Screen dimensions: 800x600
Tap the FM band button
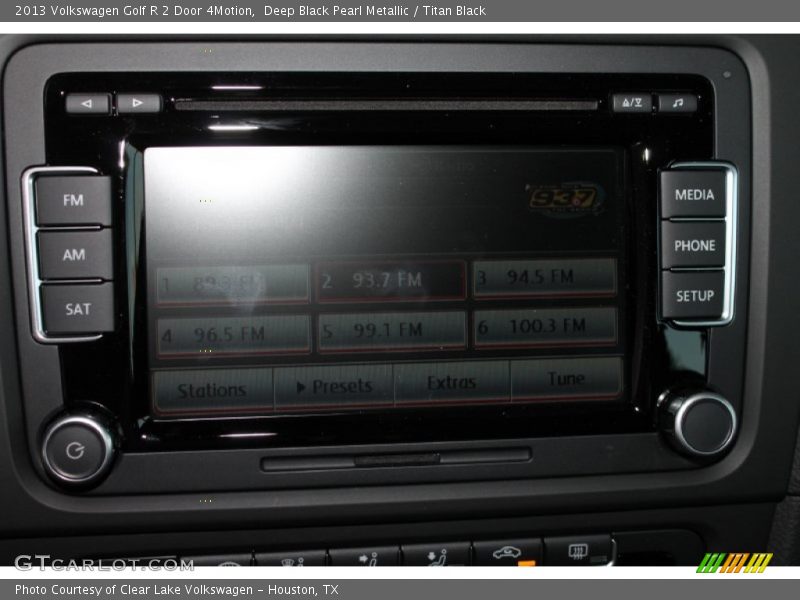73,201
